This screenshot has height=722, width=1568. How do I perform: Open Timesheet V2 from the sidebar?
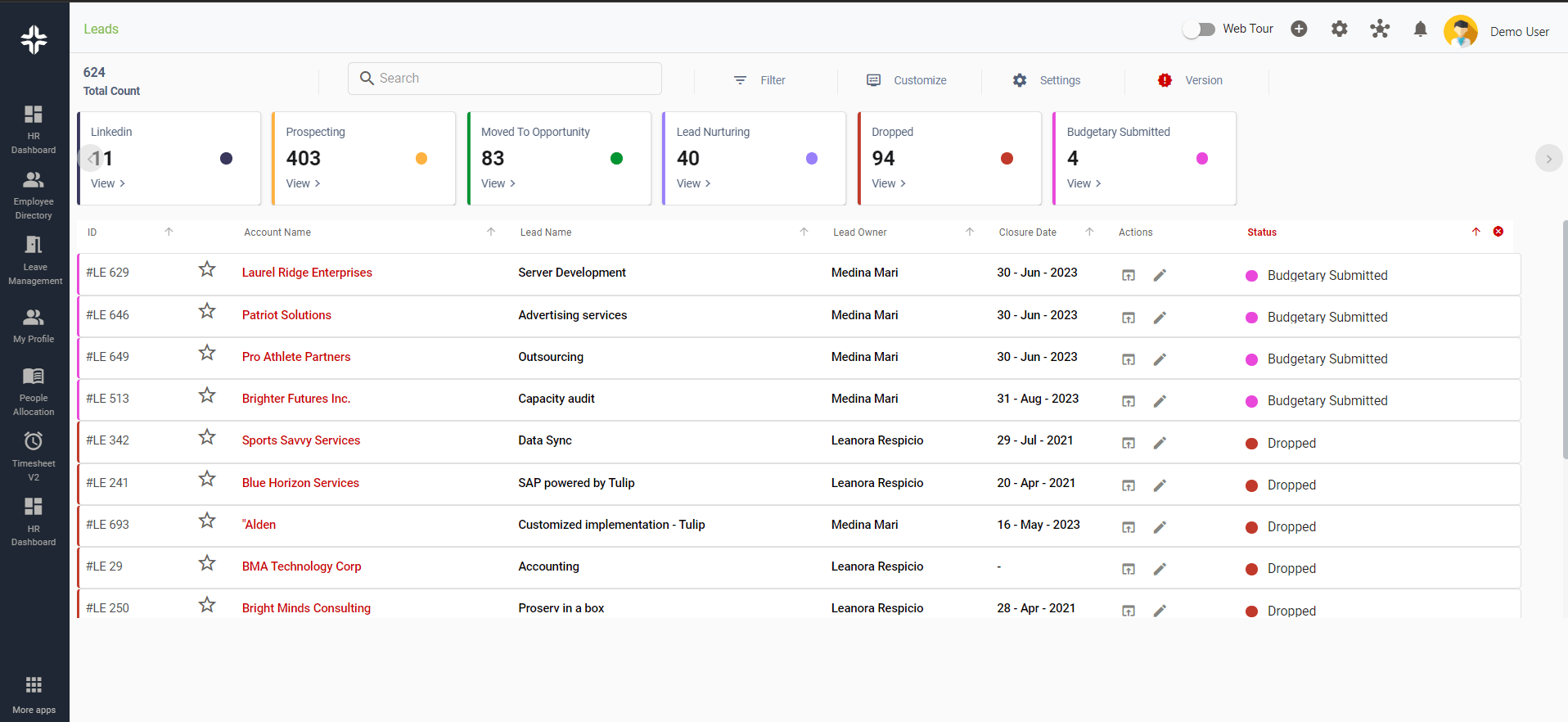pyautogui.click(x=34, y=457)
